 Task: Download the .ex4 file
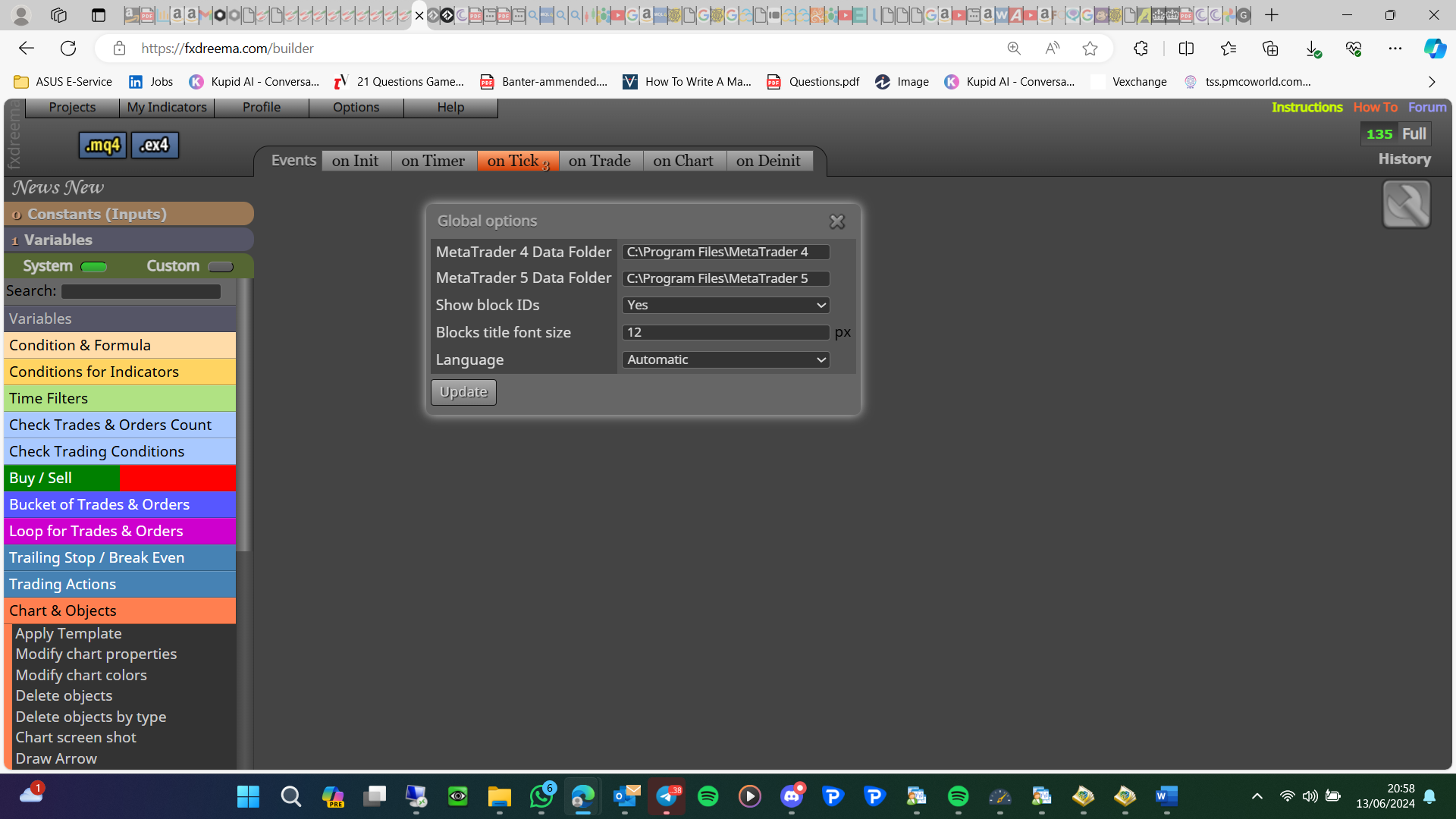[155, 145]
